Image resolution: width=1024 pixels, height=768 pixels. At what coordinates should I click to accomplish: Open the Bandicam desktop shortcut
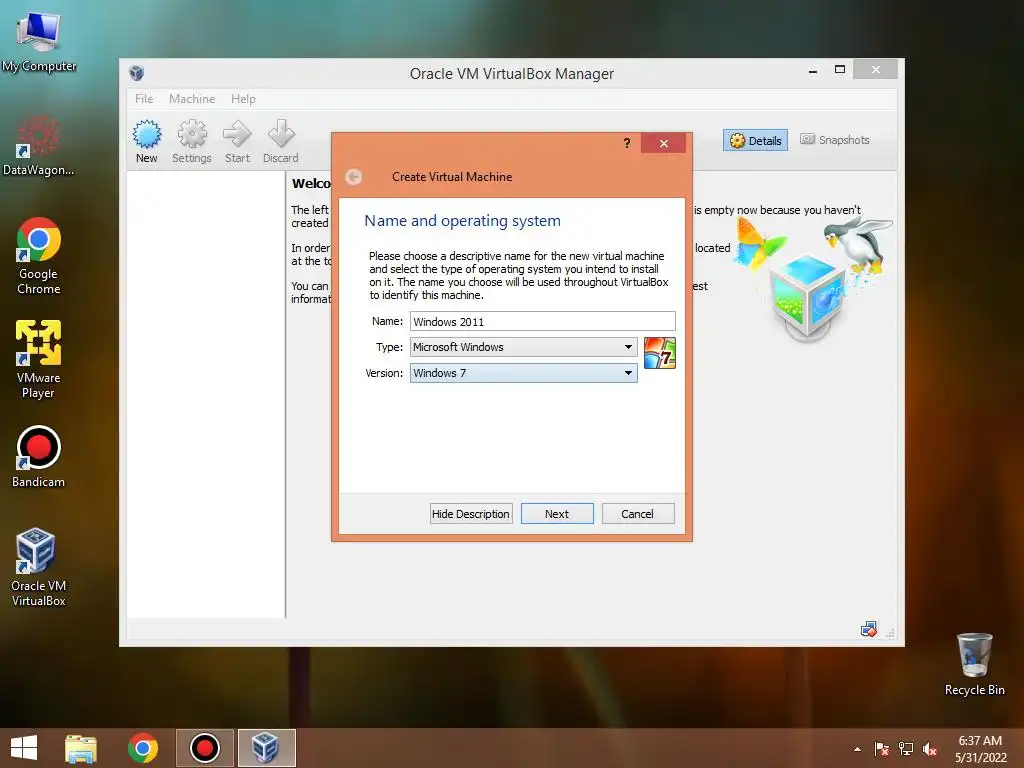click(x=39, y=457)
